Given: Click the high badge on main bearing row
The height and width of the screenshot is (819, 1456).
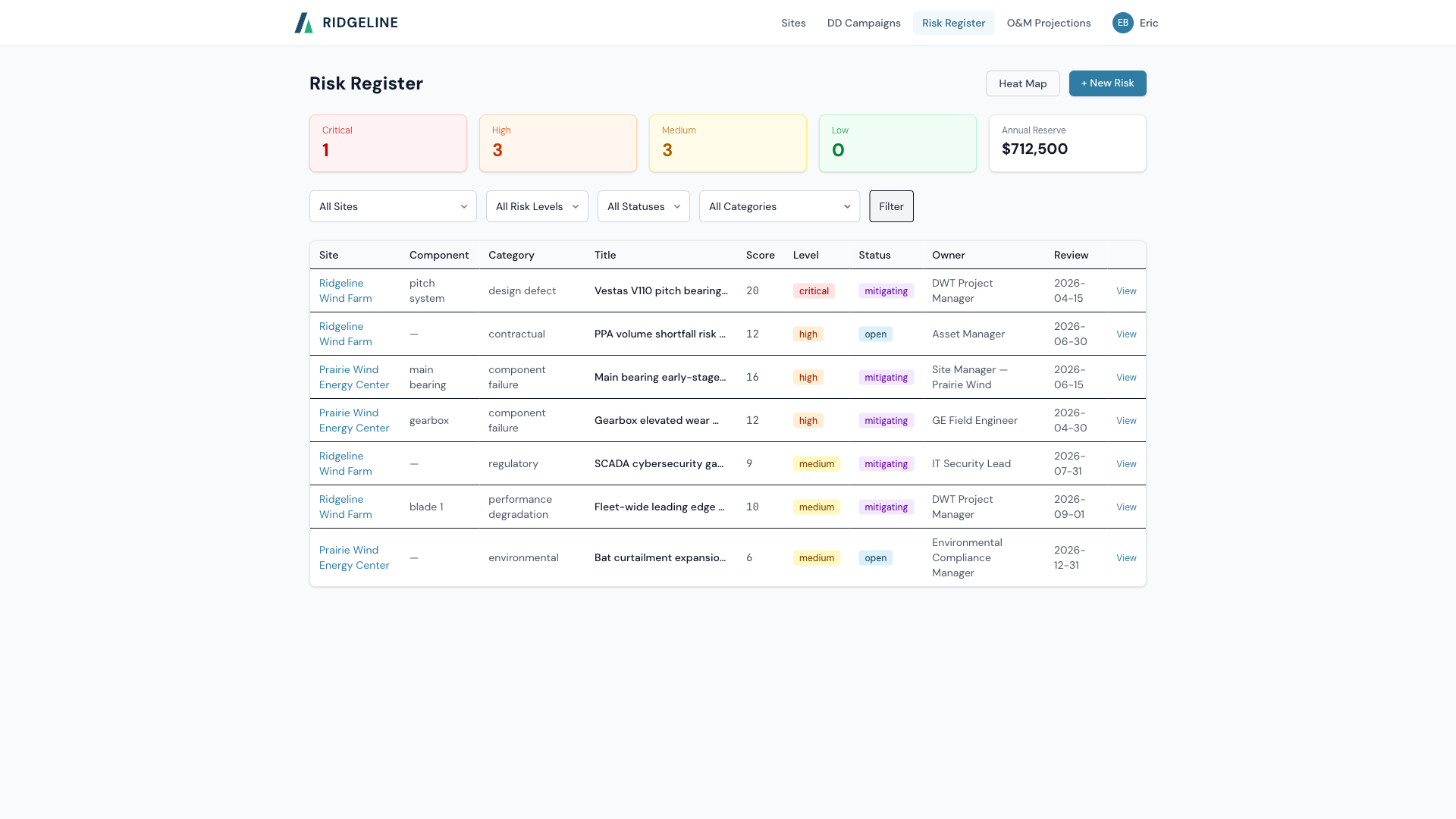Looking at the screenshot, I should 808,377.
